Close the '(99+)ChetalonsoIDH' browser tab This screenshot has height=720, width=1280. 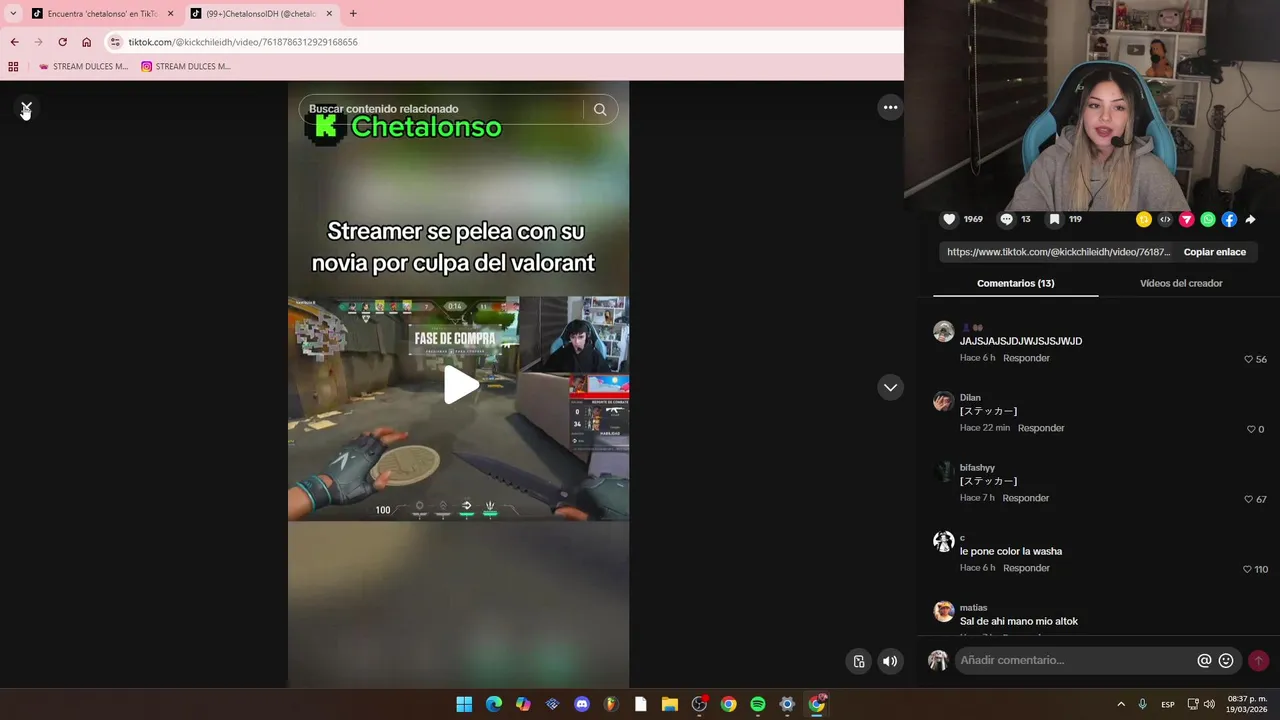[329, 14]
